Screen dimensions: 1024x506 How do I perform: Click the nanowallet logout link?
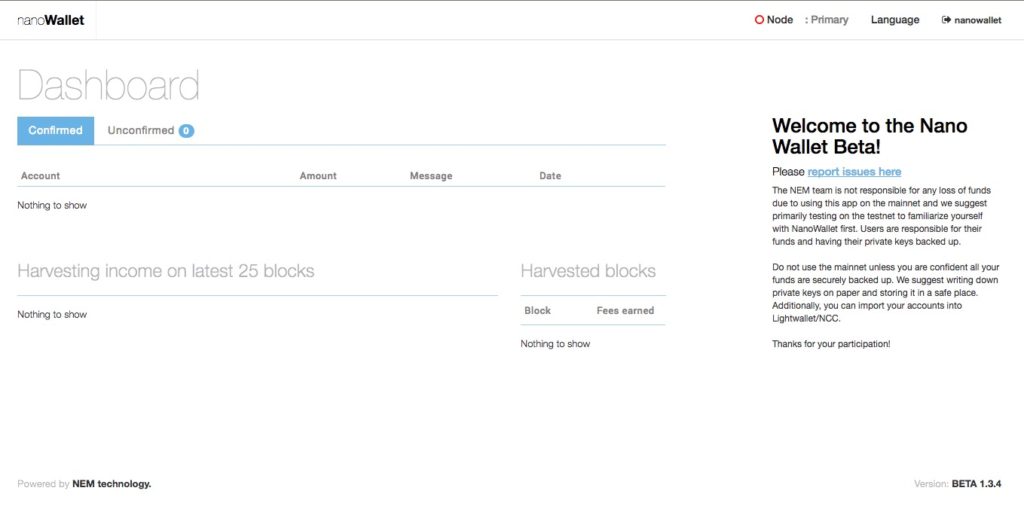(972, 20)
